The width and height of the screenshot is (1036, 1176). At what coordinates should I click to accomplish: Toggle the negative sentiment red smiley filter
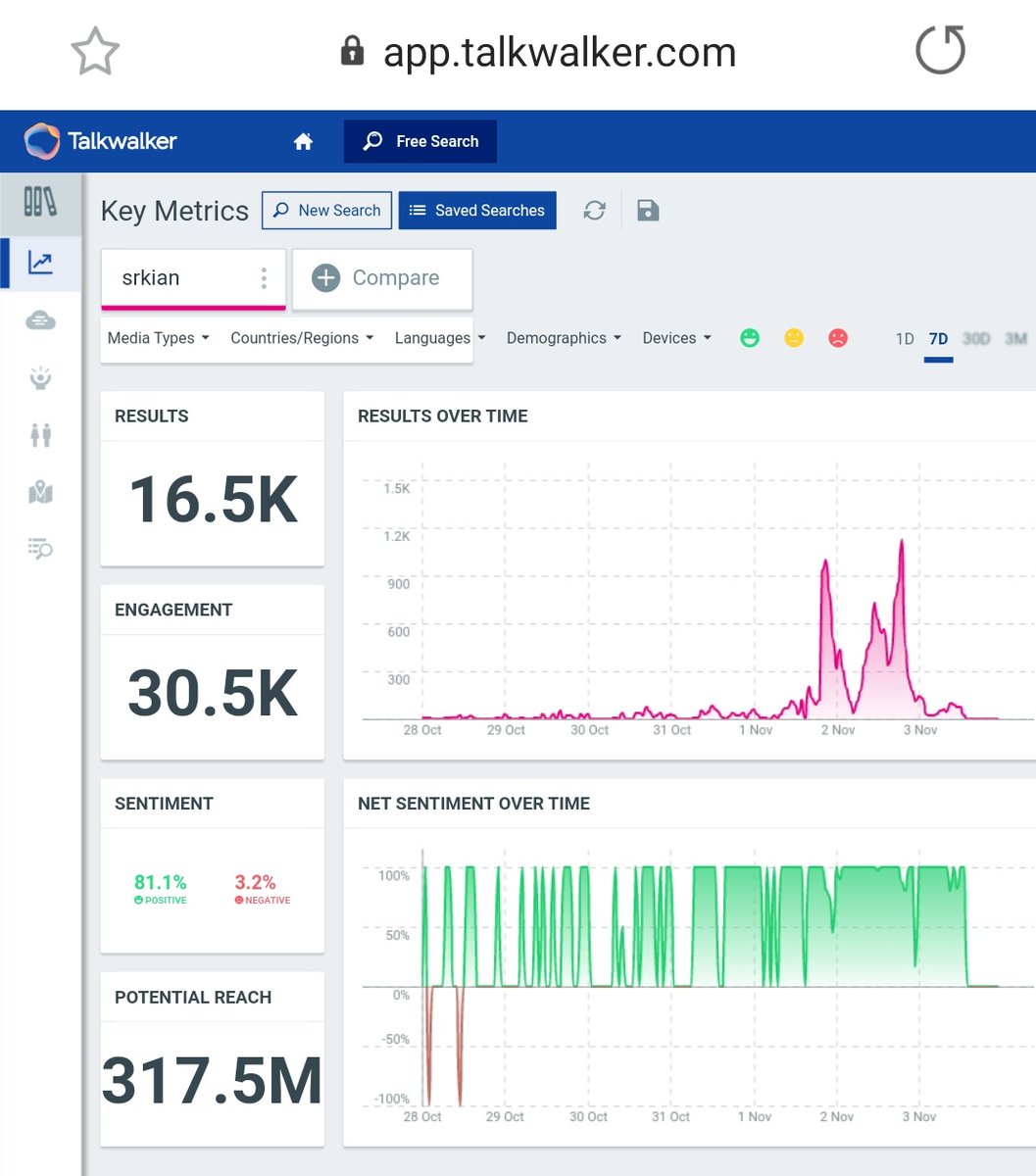(x=838, y=338)
